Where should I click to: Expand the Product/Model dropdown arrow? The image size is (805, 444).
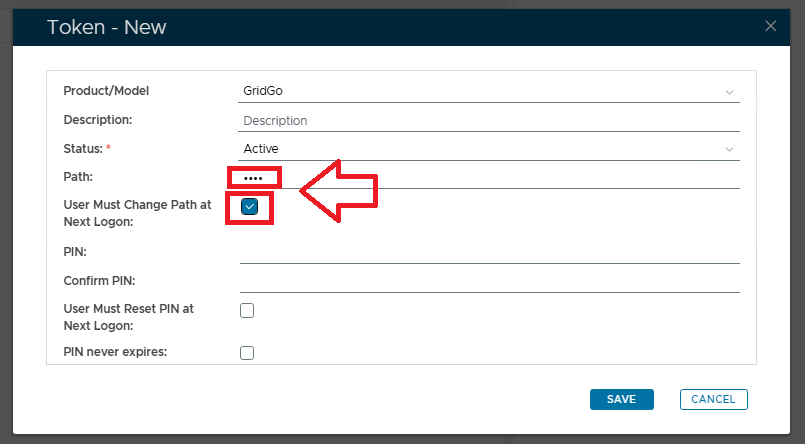click(729, 91)
